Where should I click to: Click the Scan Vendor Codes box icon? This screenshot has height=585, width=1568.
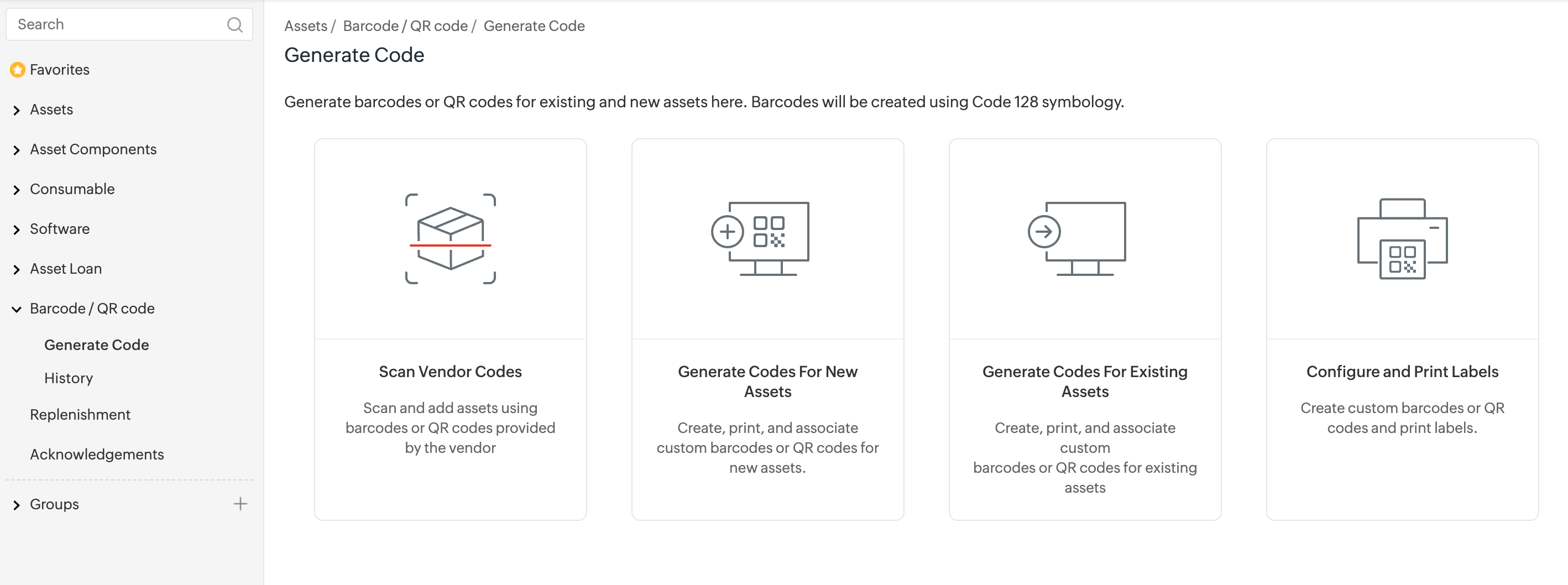[x=451, y=239]
